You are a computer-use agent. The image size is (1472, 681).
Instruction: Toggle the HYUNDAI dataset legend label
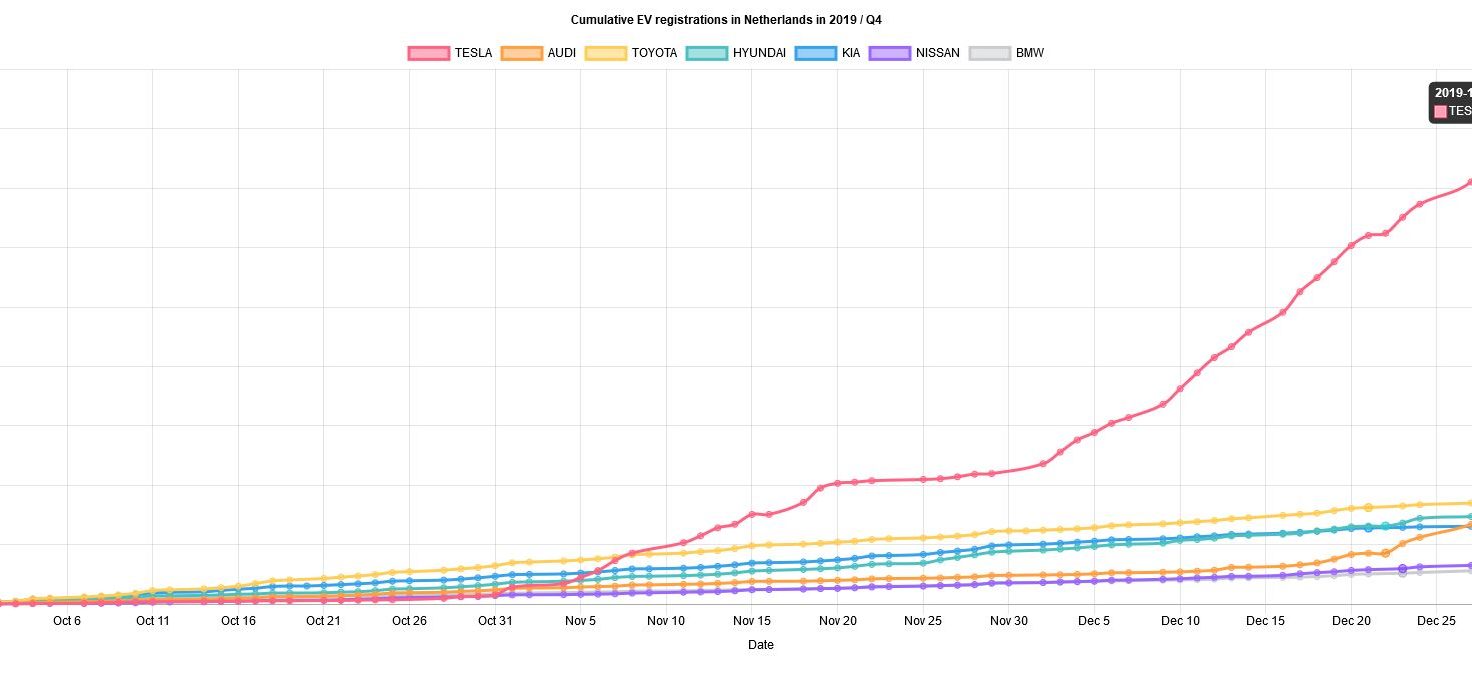(x=759, y=53)
